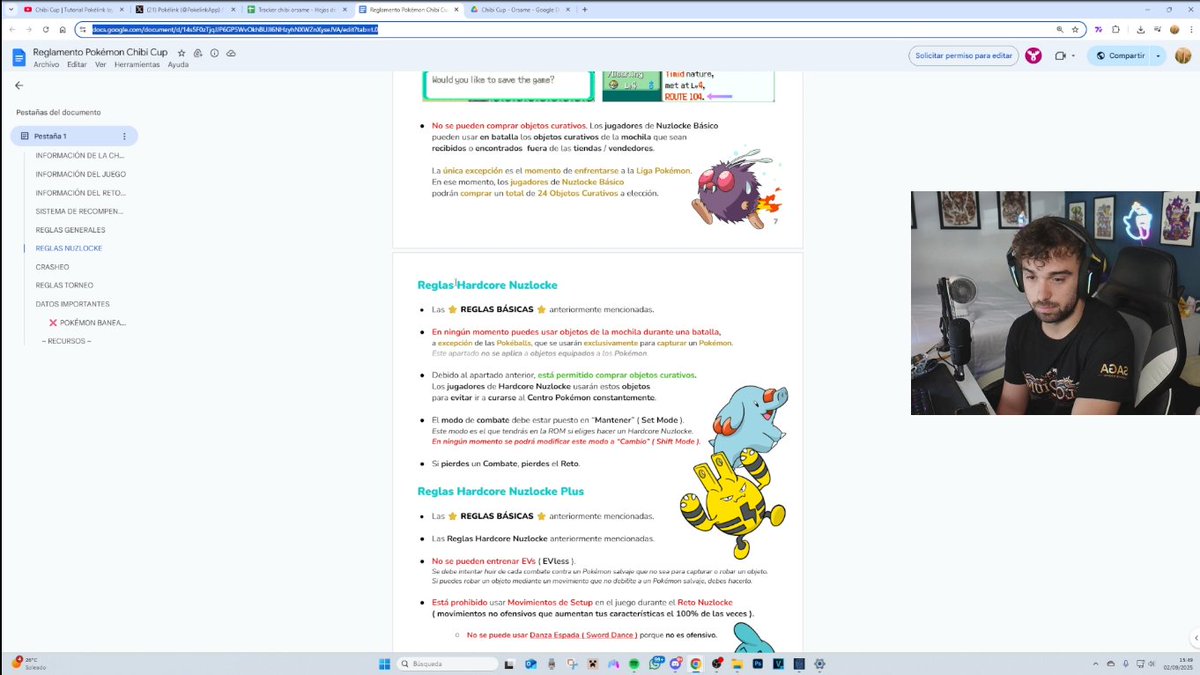1200x675 pixels.
Task: Open the Ver menu
Action: pos(100,64)
